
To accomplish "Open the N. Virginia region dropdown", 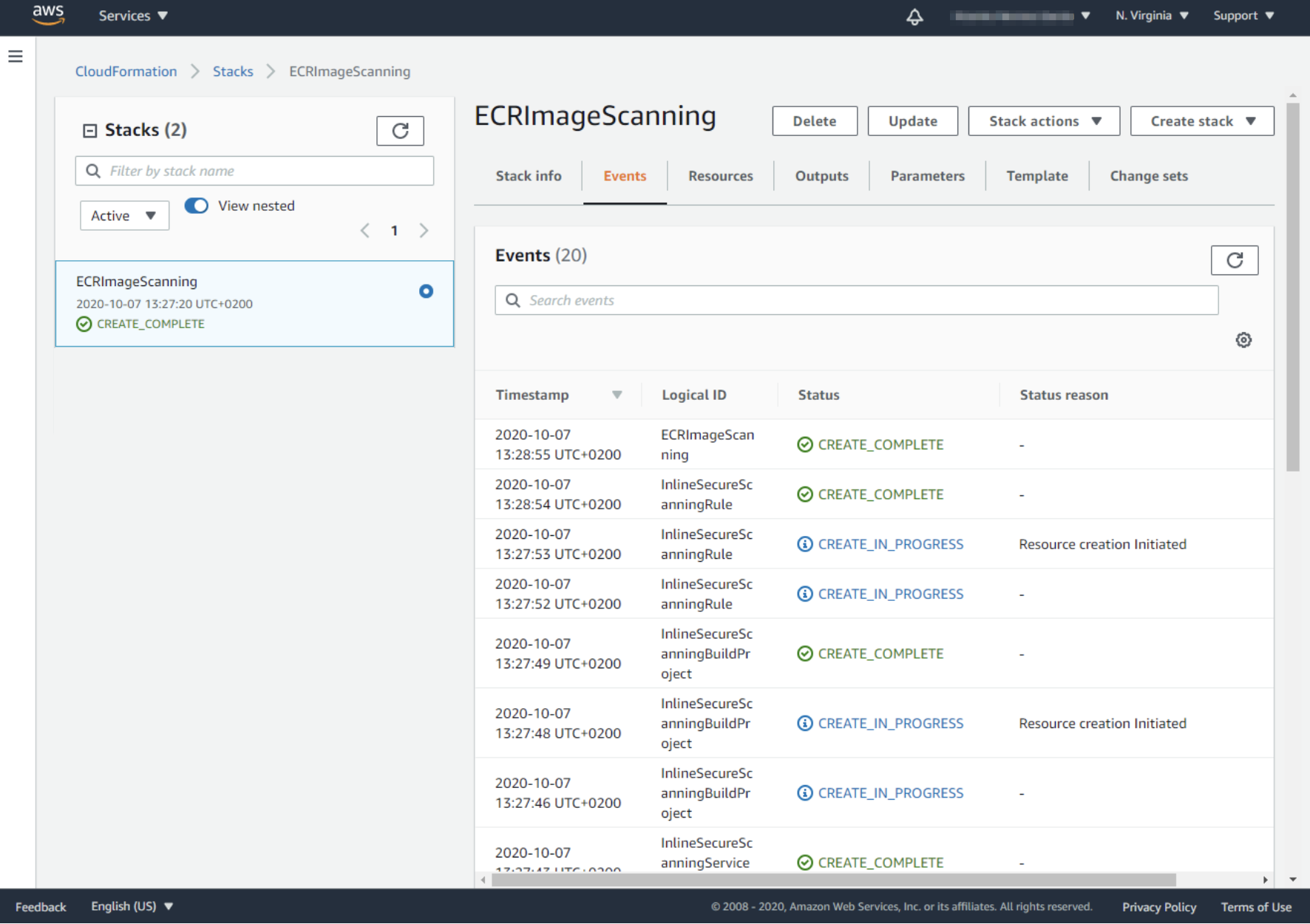I will click(x=1152, y=16).
